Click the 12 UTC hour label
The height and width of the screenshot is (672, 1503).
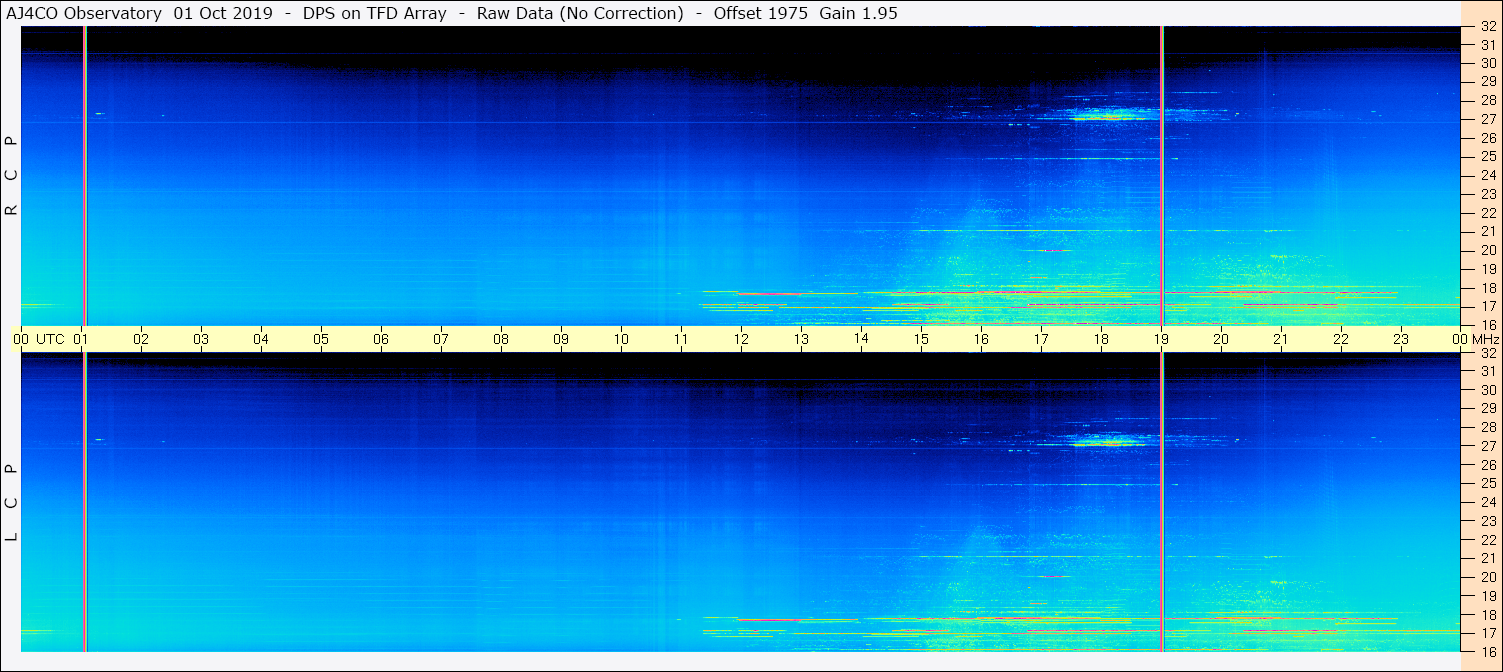[741, 339]
